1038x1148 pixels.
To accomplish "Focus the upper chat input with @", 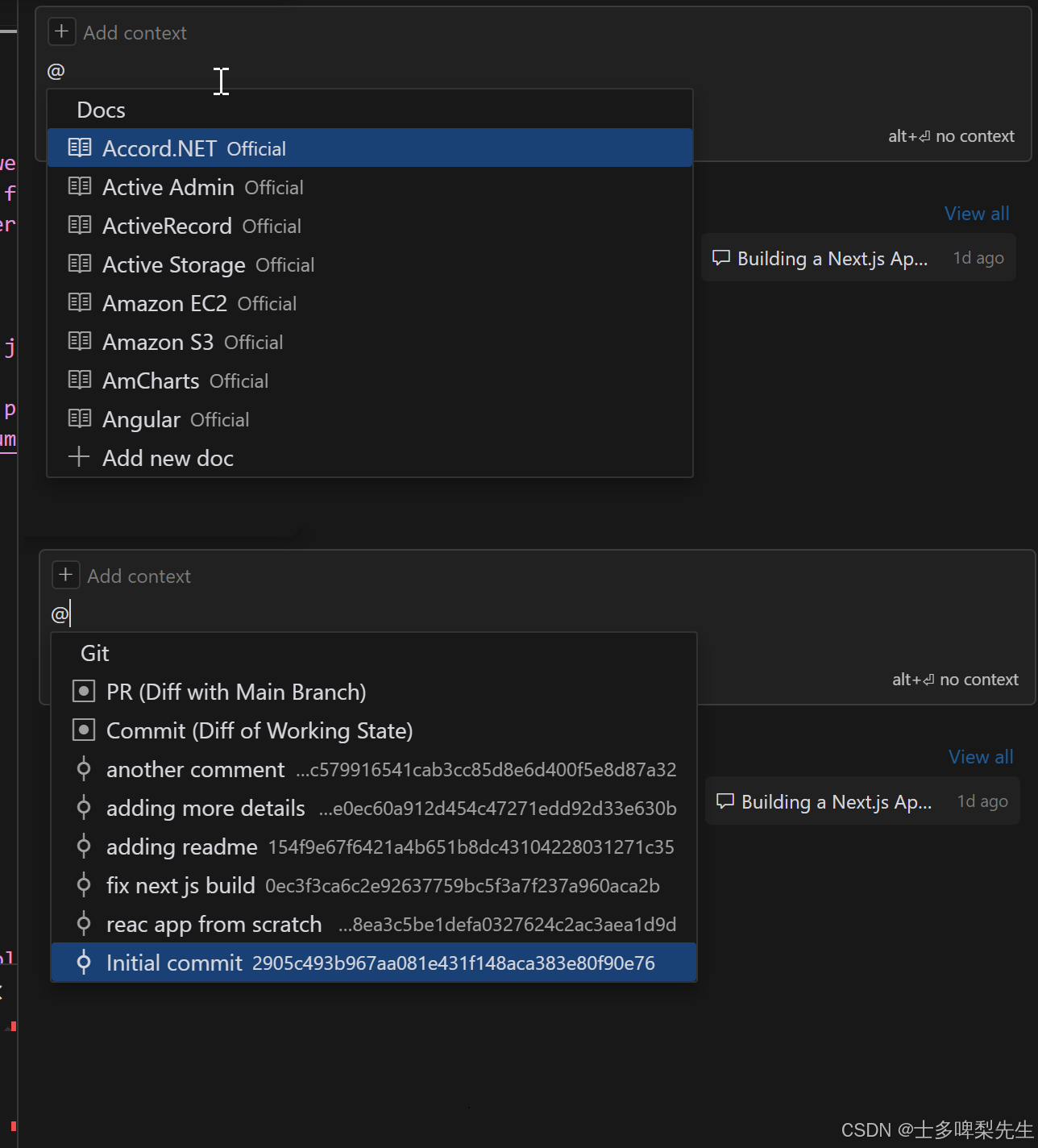I will (532, 71).
